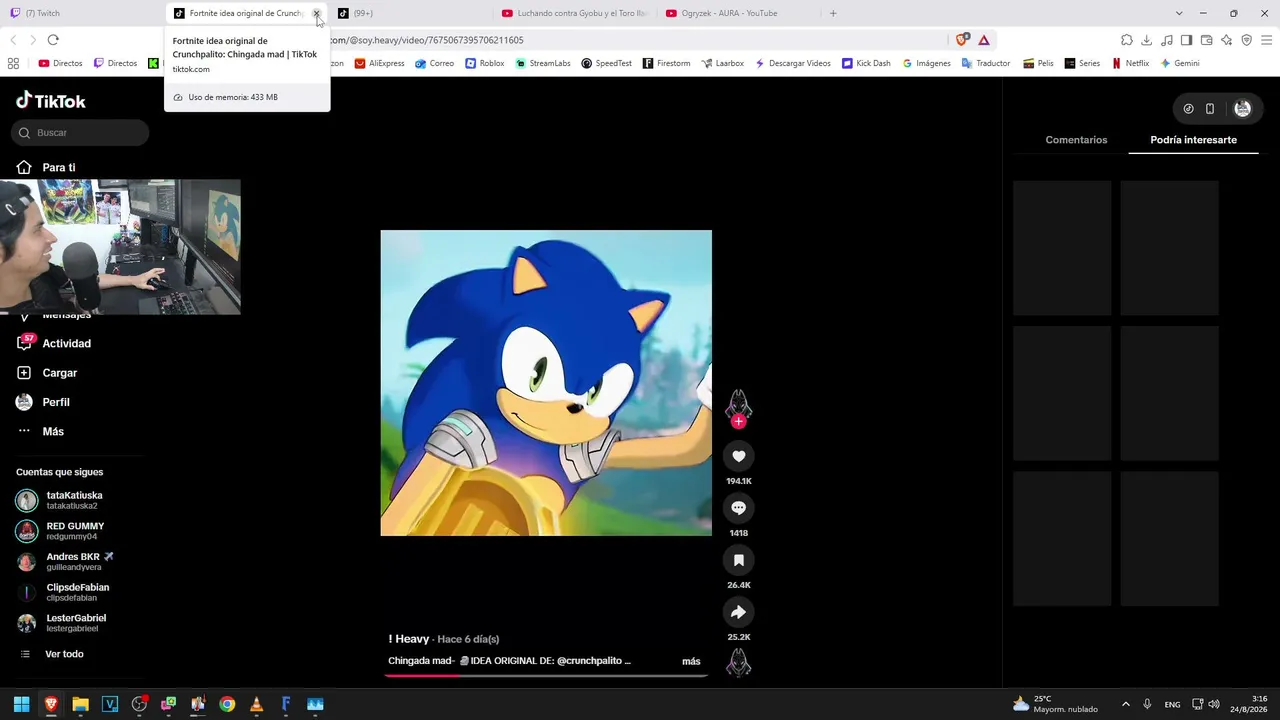Focus the TikTok 'Buscar' search field
Image resolution: width=1280 pixels, height=720 pixels.
point(80,133)
